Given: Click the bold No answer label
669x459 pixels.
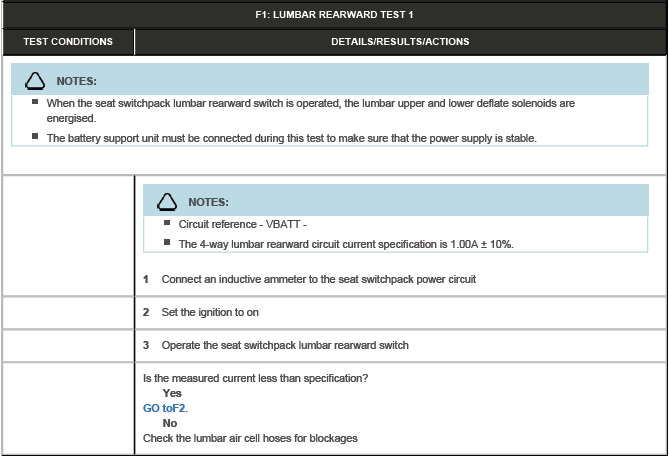Looking at the screenshot, I should (170, 423).
